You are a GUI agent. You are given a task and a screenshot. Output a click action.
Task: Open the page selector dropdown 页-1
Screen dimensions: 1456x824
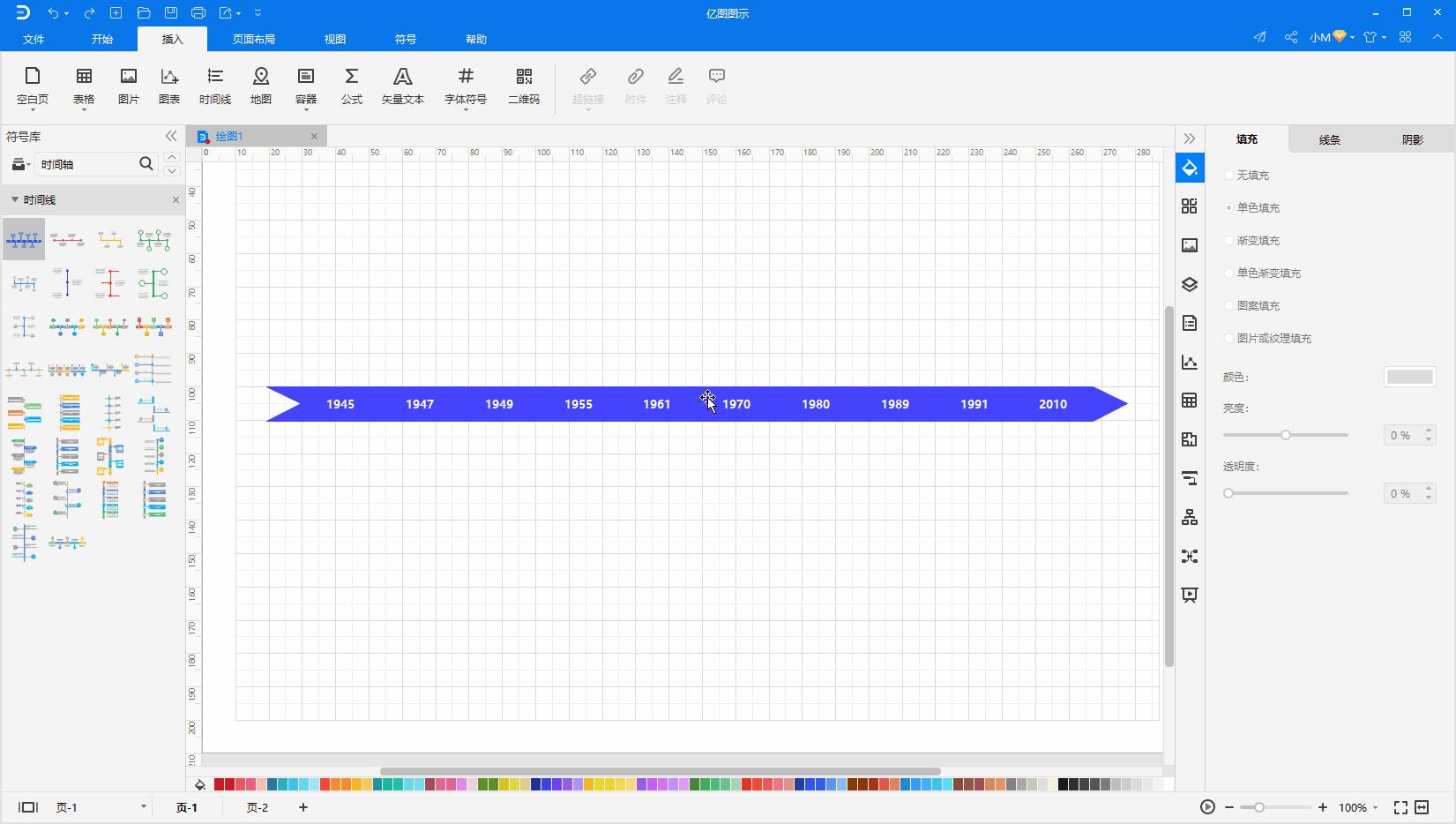point(101,807)
